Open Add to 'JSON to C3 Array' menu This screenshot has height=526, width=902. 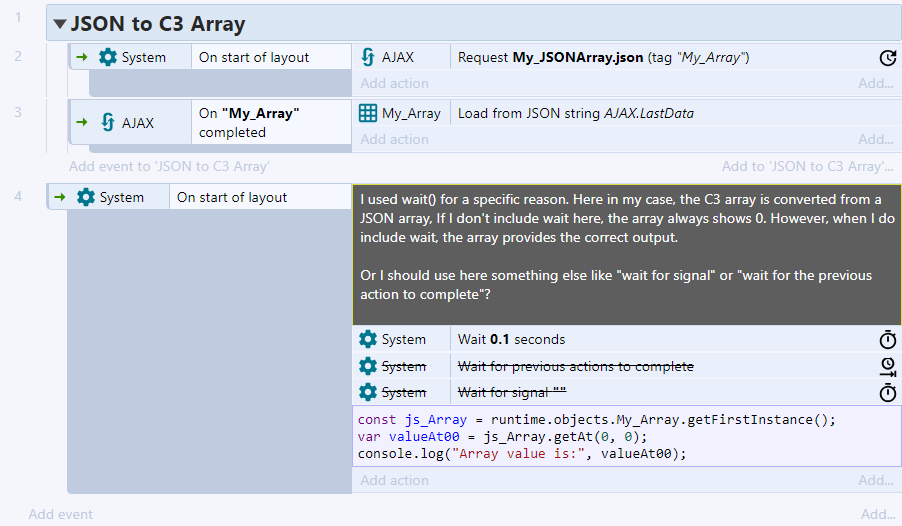click(x=807, y=166)
